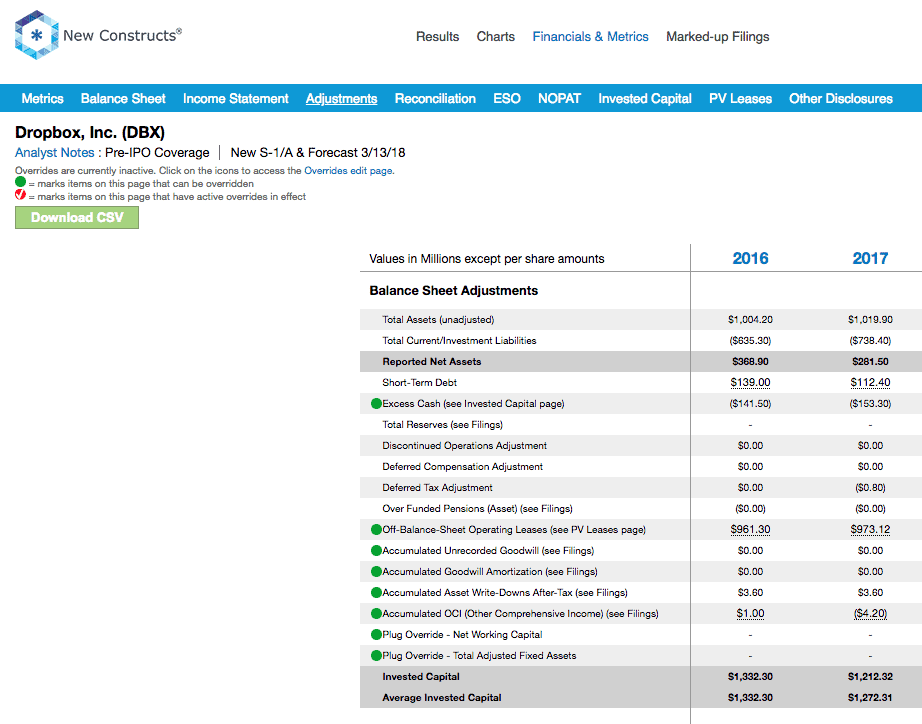Open the Charts top navigation item
Screen dimensions: 922x724
click(496, 36)
